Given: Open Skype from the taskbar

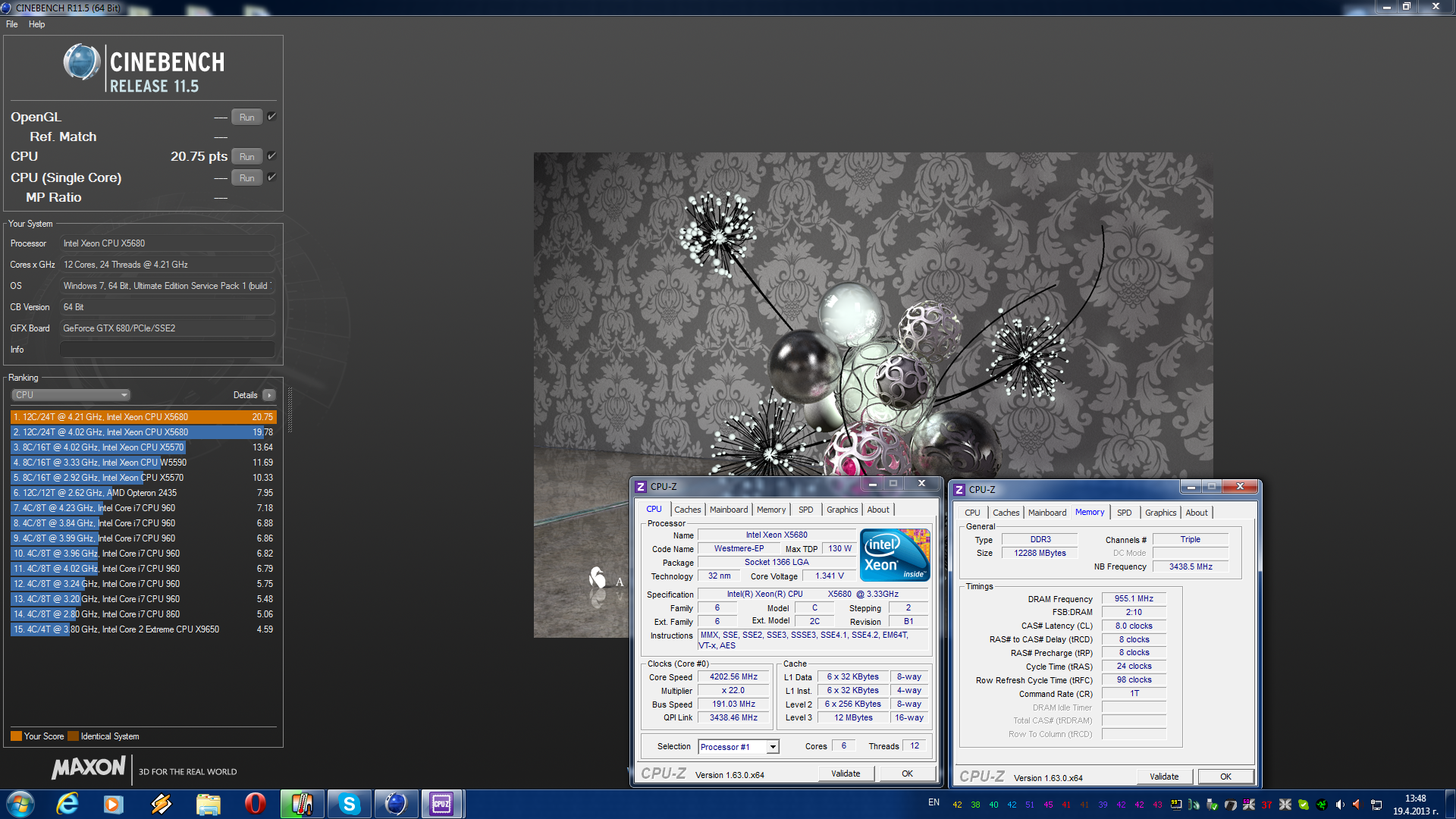Looking at the screenshot, I should pyautogui.click(x=349, y=804).
